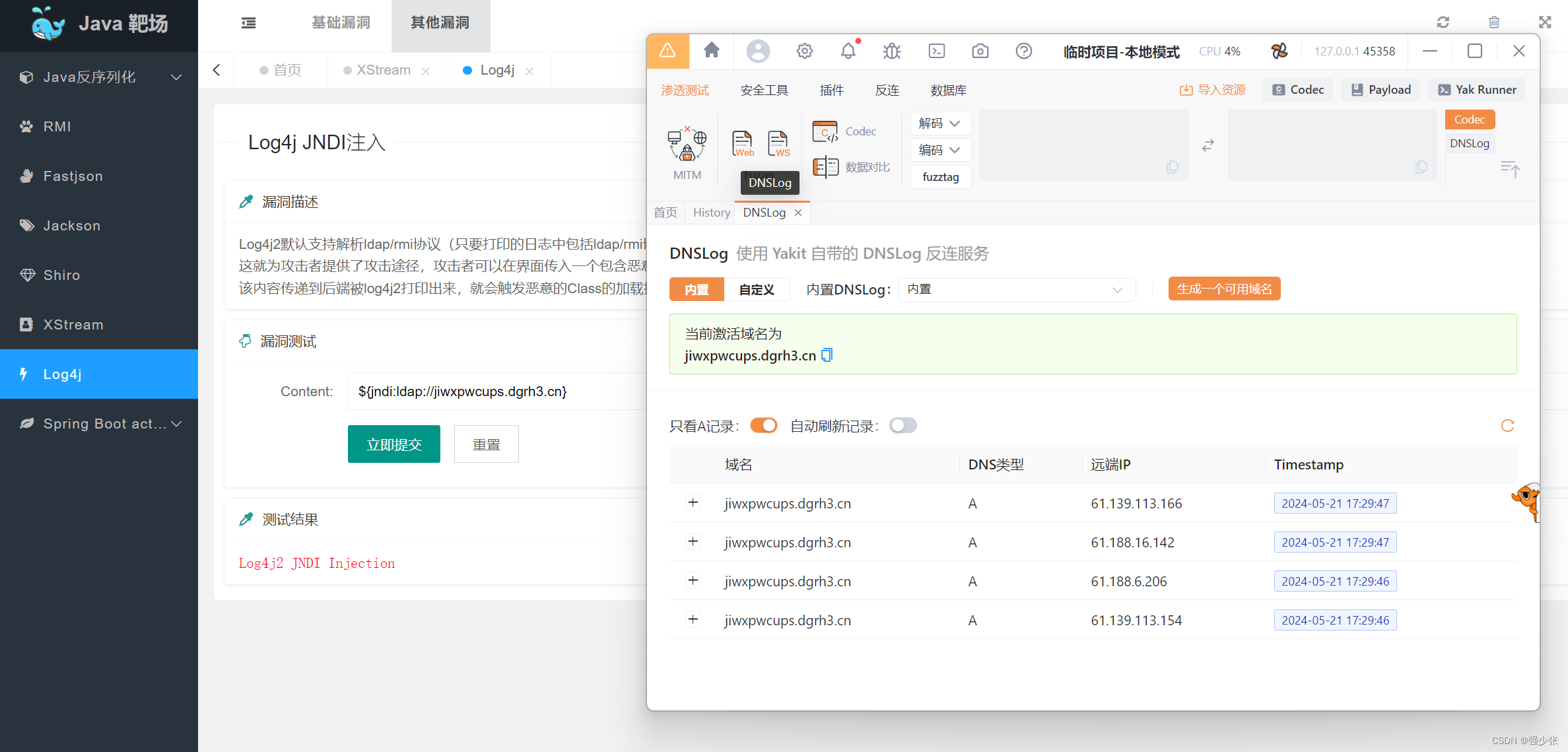The image size is (1568, 752).
Task: Open the 解码 decode dropdown
Action: pos(940,123)
